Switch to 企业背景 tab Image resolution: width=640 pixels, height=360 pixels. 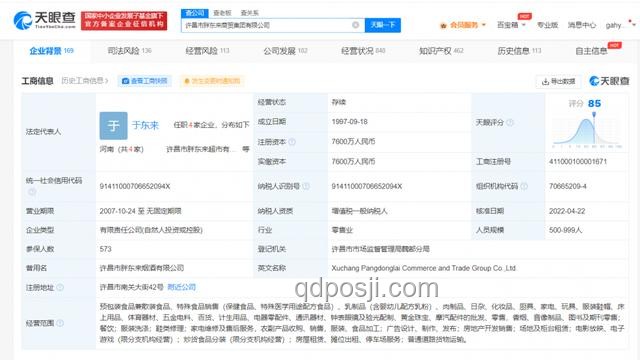51,51
